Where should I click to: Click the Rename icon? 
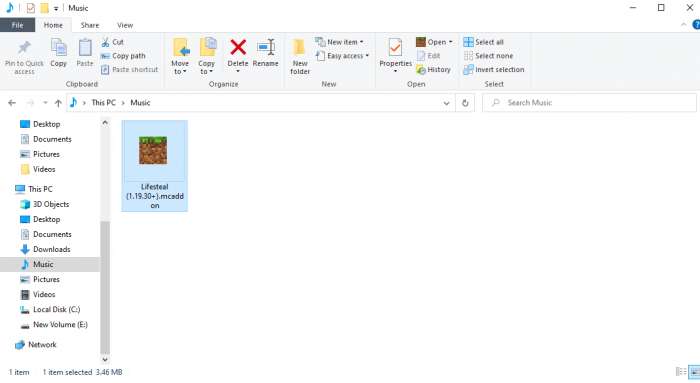pyautogui.click(x=266, y=47)
